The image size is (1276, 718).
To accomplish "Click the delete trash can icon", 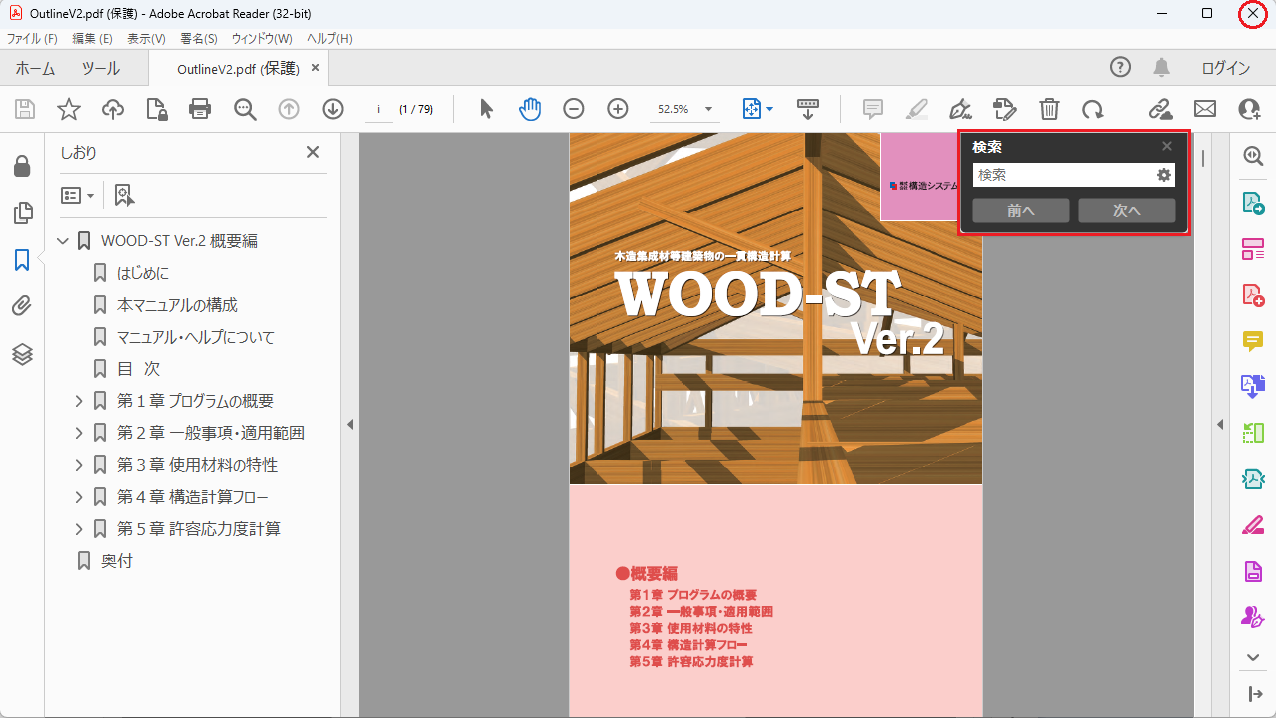I will [1049, 109].
